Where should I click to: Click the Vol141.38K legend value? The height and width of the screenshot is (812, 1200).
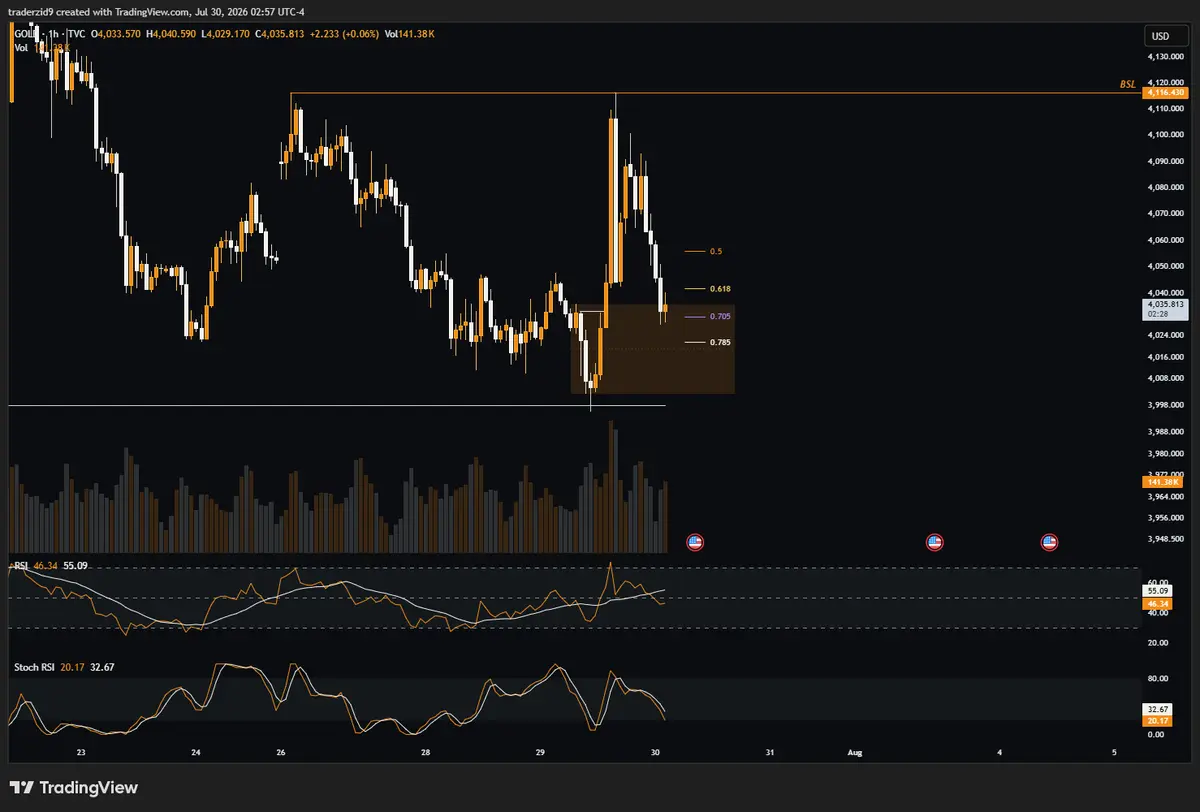[x=410, y=34]
